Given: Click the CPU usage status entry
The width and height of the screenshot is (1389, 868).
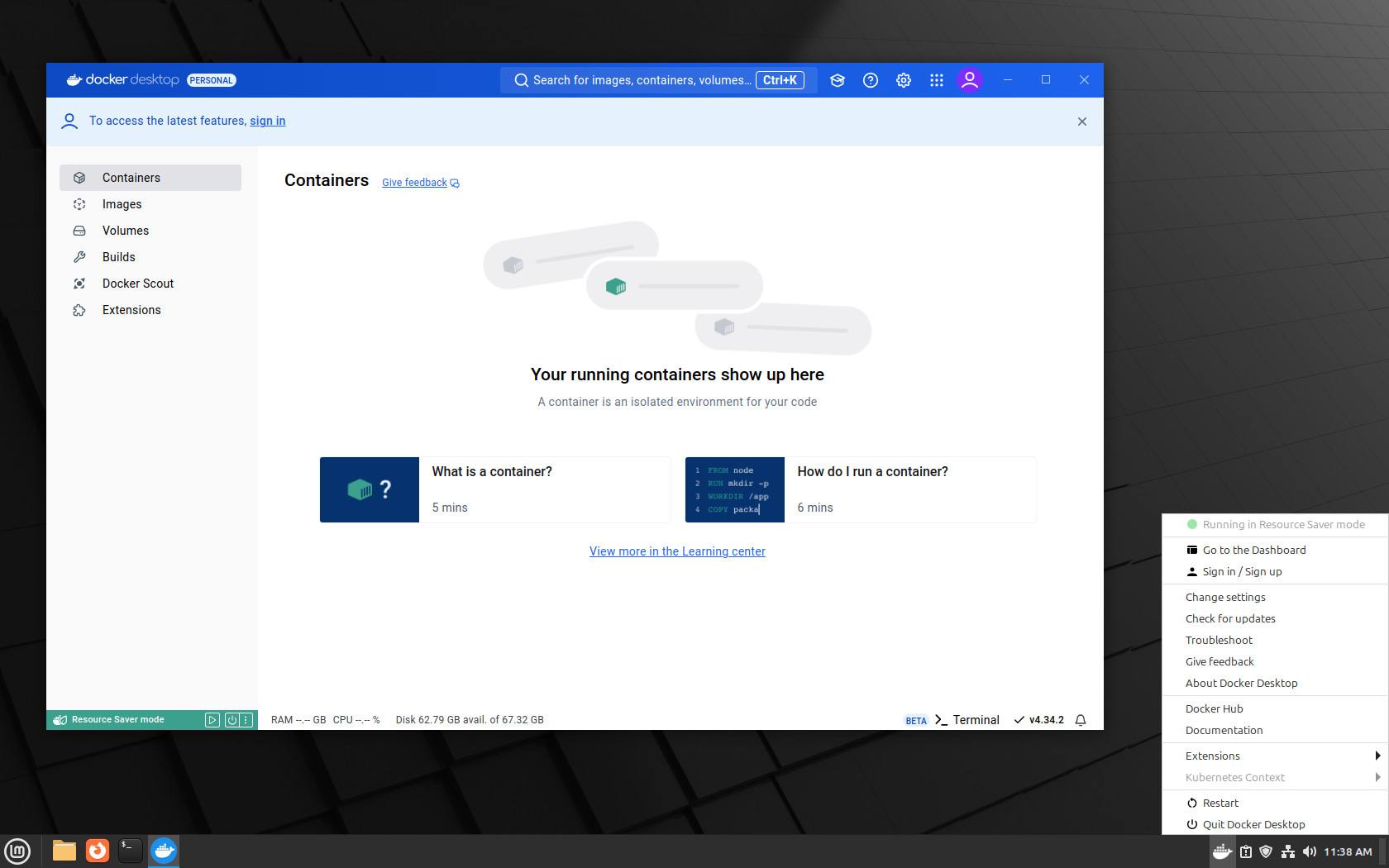Looking at the screenshot, I should click(356, 720).
